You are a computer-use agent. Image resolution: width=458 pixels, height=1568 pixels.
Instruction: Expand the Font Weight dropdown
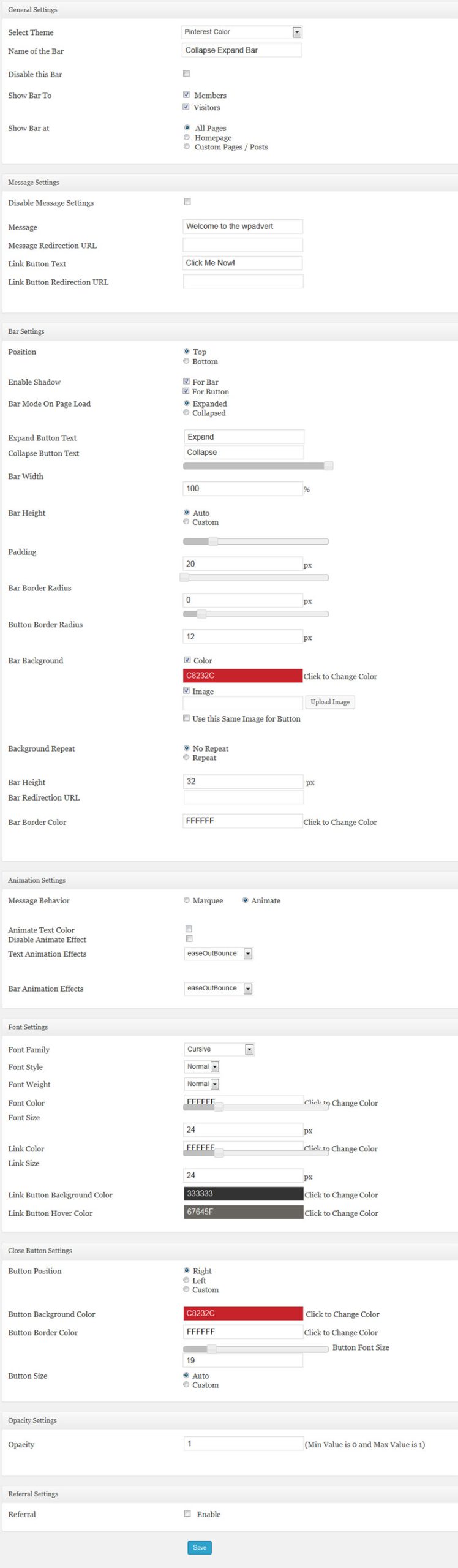click(x=202, y=1084)
